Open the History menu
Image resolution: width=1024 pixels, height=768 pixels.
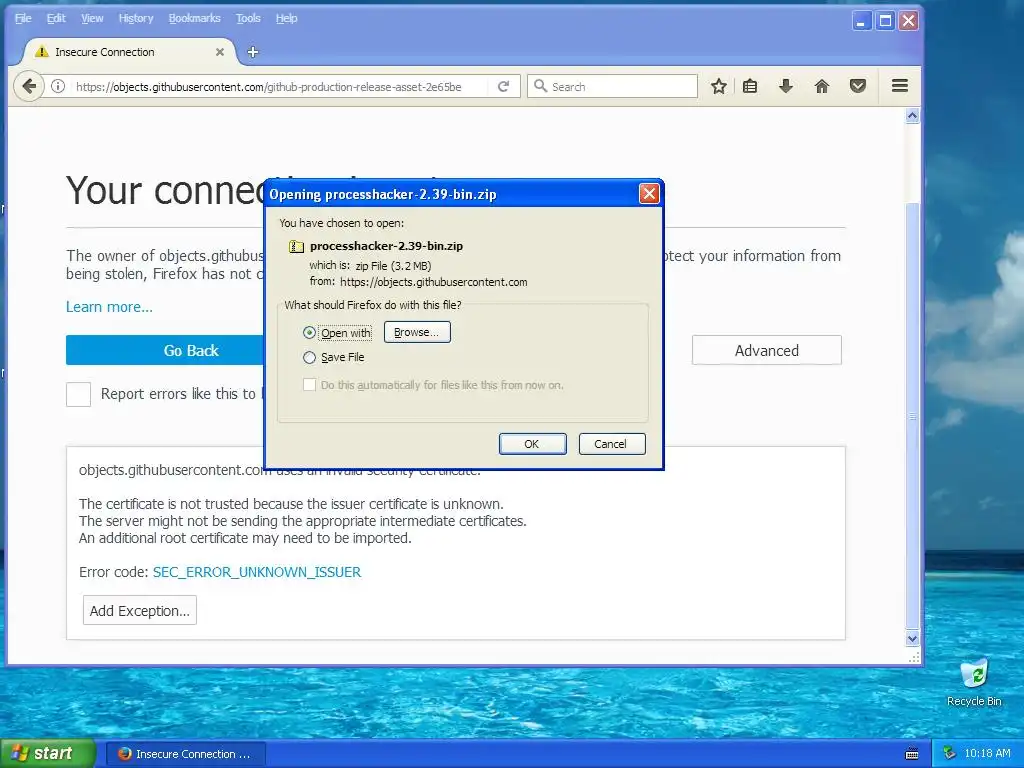[x=136, y=18]
